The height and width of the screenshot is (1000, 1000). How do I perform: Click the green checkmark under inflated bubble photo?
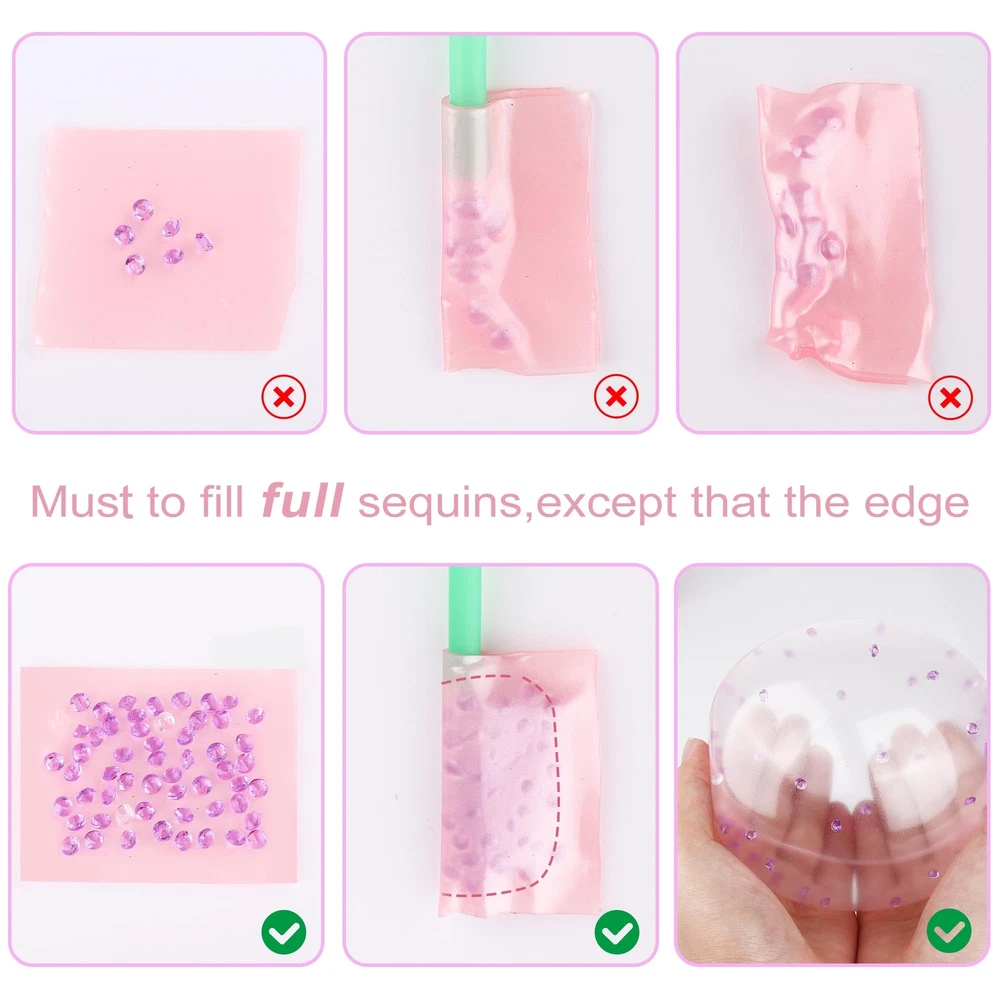[949, 930]
